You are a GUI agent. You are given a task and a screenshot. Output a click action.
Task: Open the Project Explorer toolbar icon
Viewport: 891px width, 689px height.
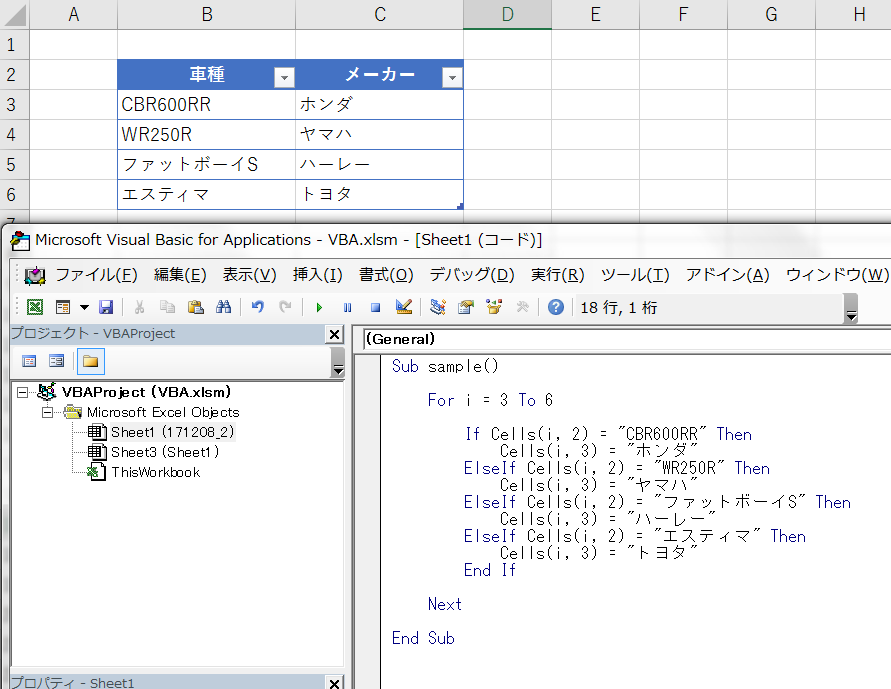tap(438, 308)
